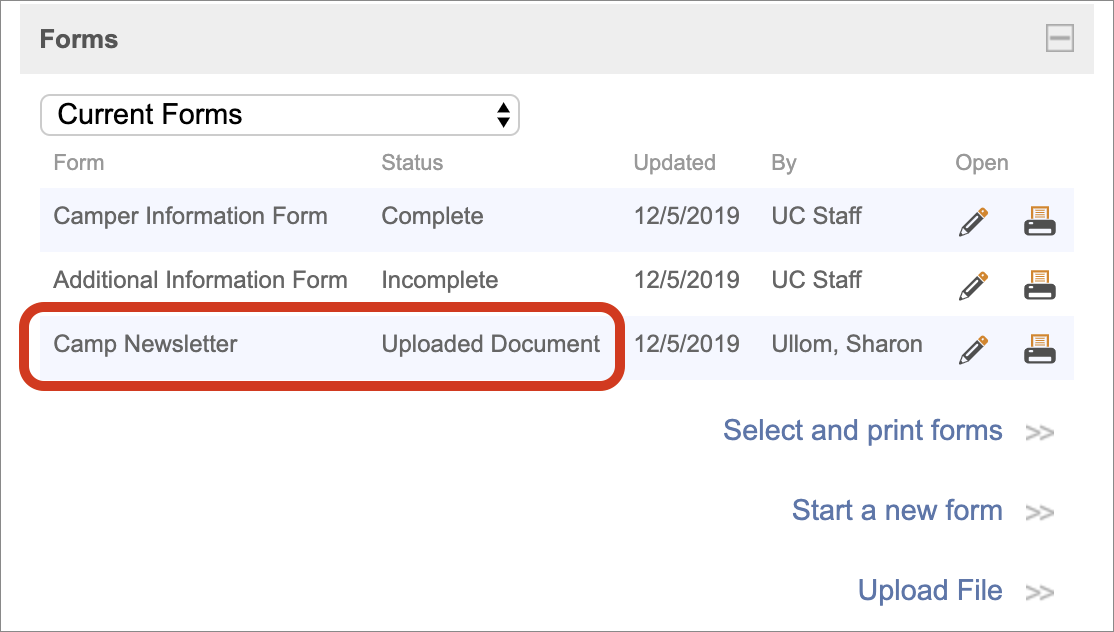Click the chevron beside Select and print forms

[1040, 432]
